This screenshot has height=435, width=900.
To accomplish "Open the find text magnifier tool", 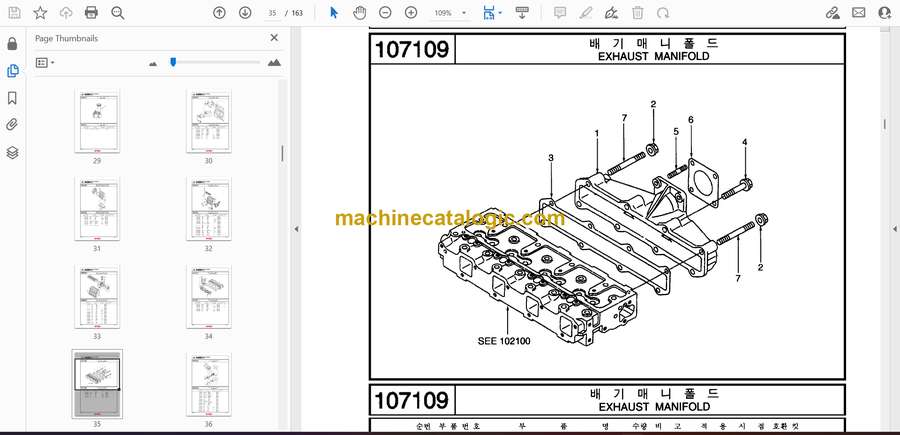I will point(118,13).
